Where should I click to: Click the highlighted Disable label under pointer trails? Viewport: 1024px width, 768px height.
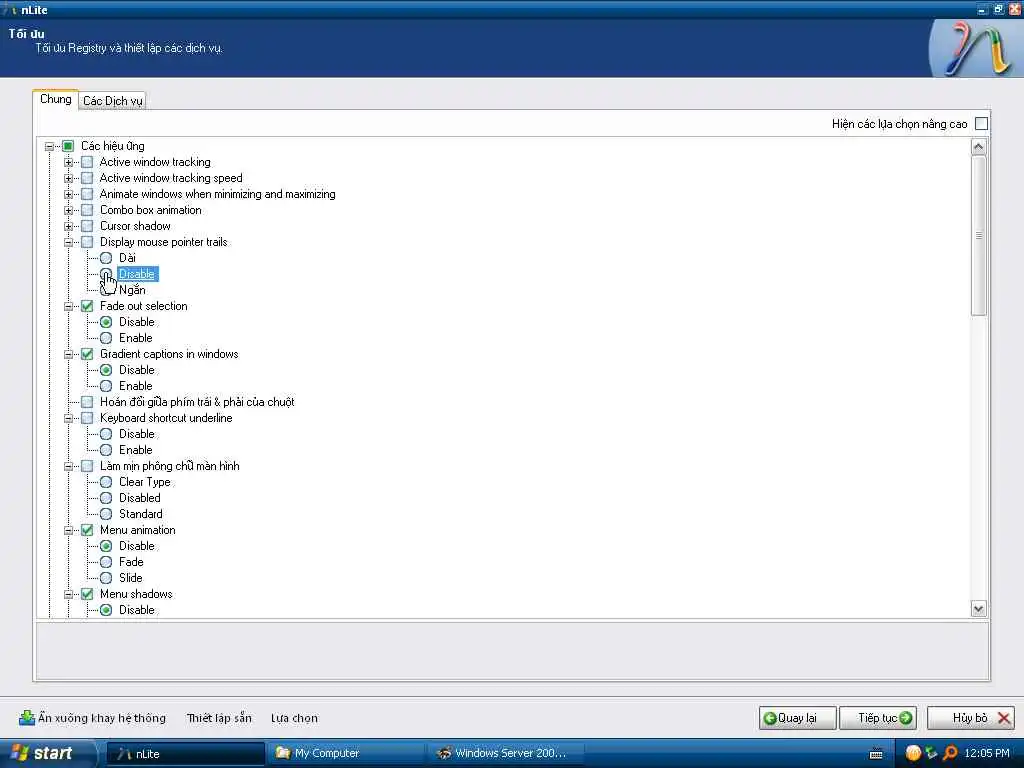pos(137,274)
